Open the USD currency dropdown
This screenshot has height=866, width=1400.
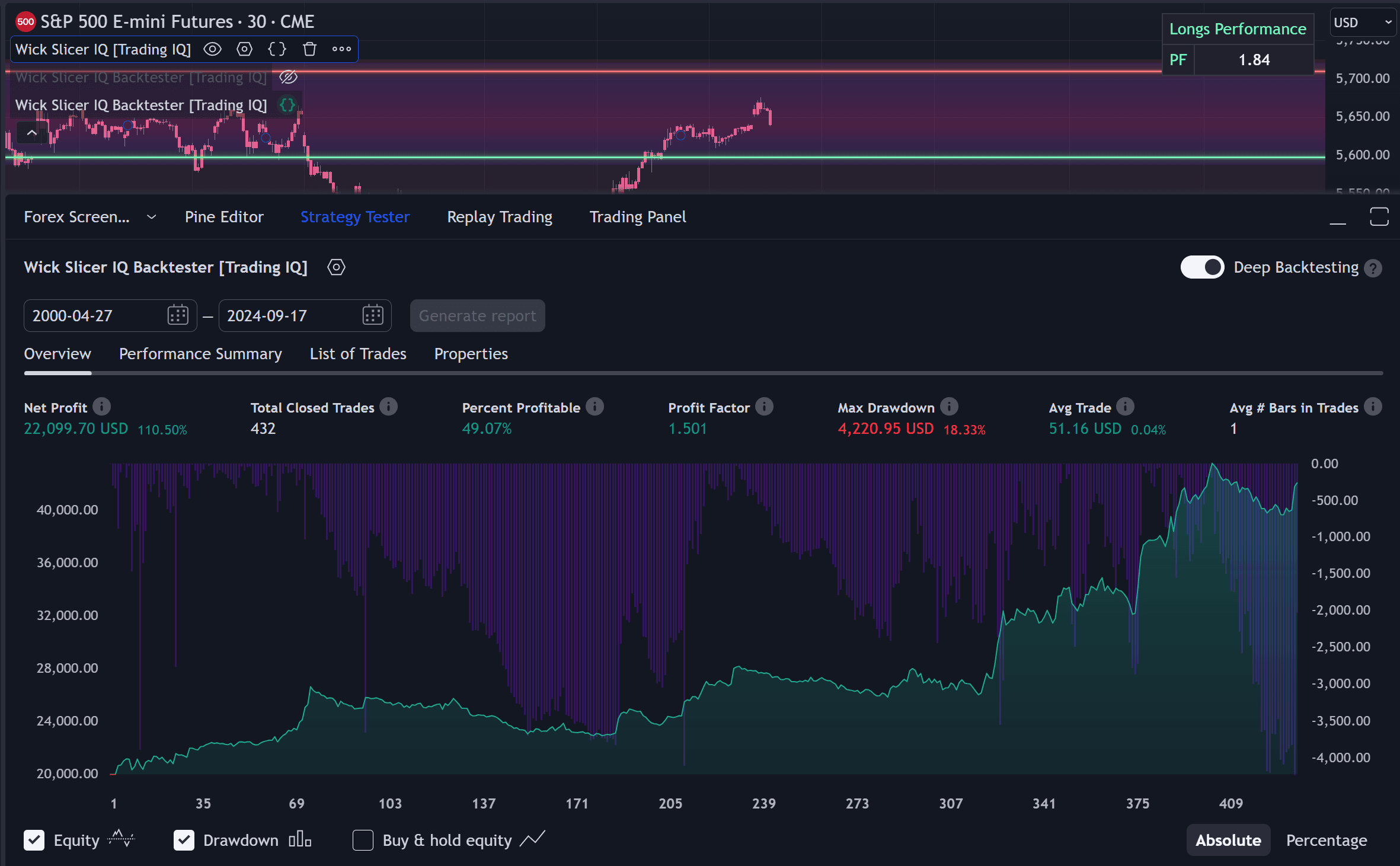tap(1363, 23)
